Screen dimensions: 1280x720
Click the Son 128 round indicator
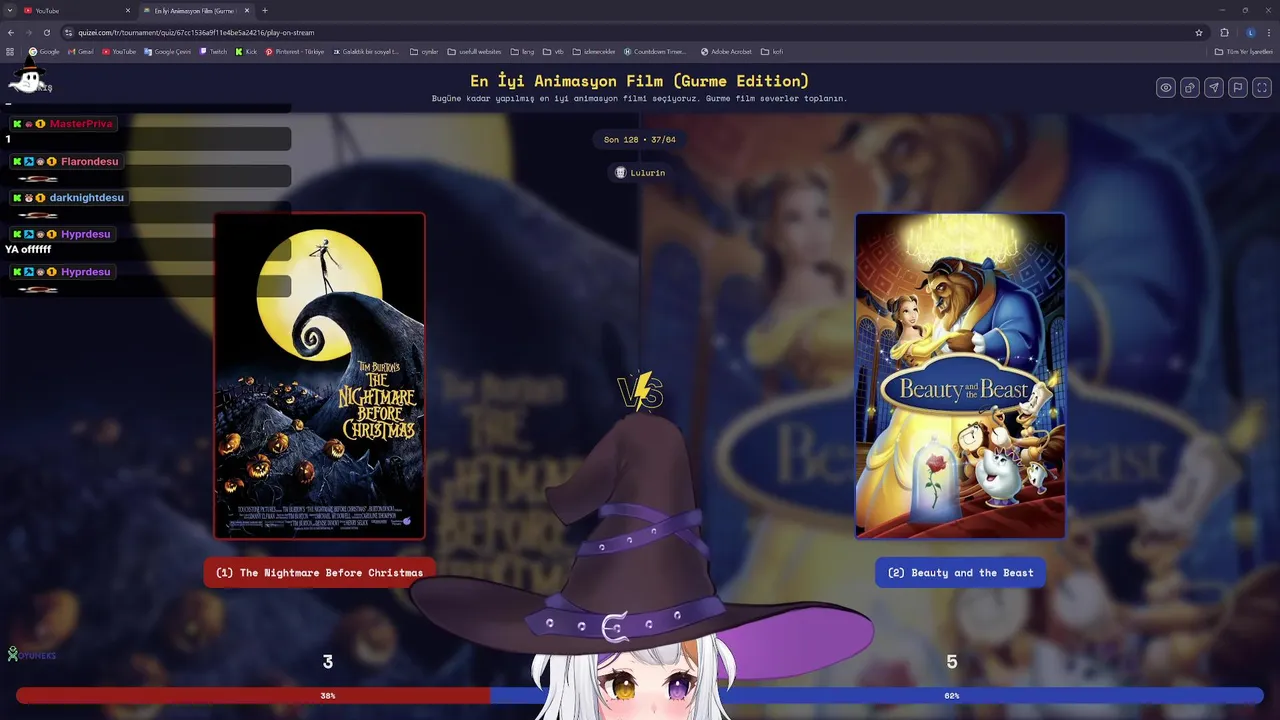pos(640,139)
